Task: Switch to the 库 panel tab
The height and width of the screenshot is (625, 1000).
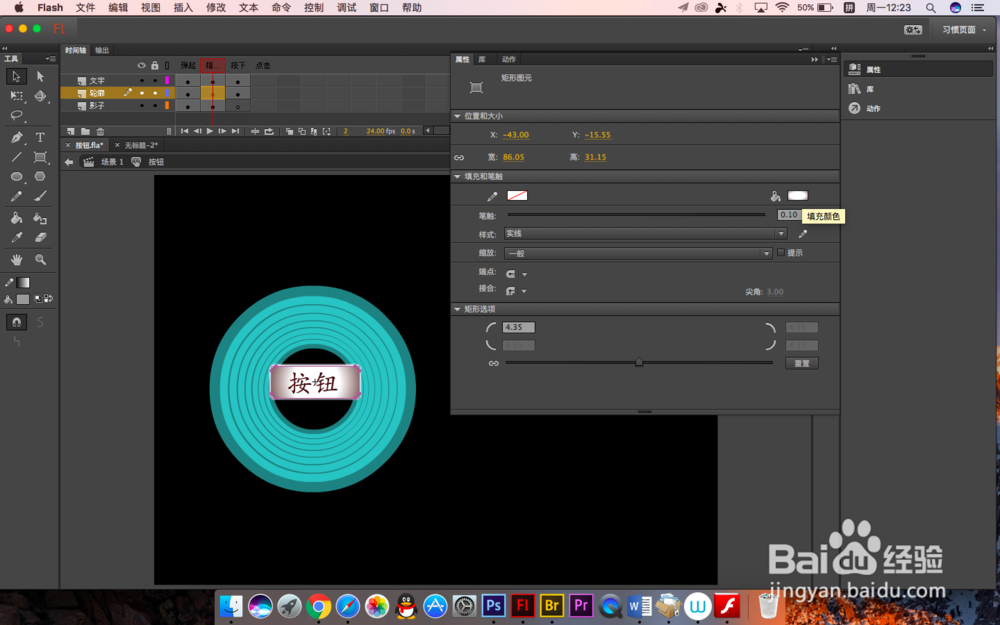Action: [481, 58]
